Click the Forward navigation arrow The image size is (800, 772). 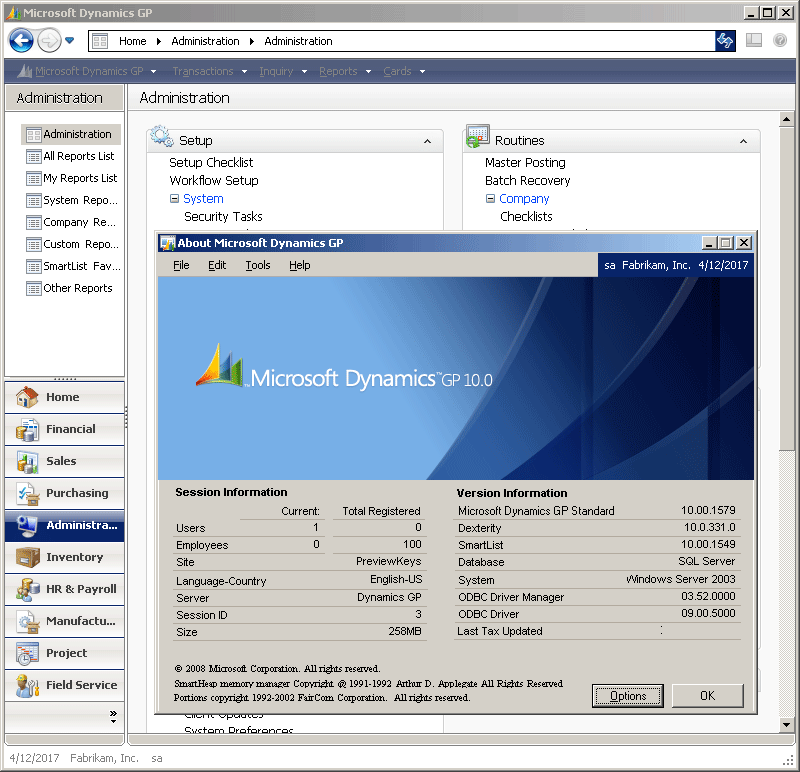49,40
